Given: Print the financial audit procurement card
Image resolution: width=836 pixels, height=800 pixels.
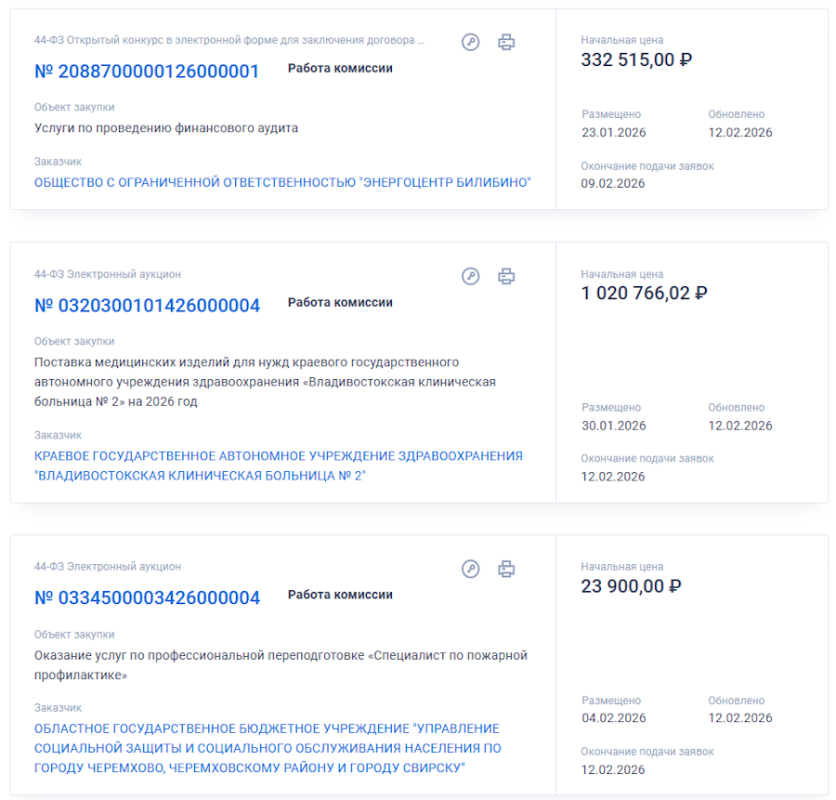Looking at the screenshot, I should 507,42.
